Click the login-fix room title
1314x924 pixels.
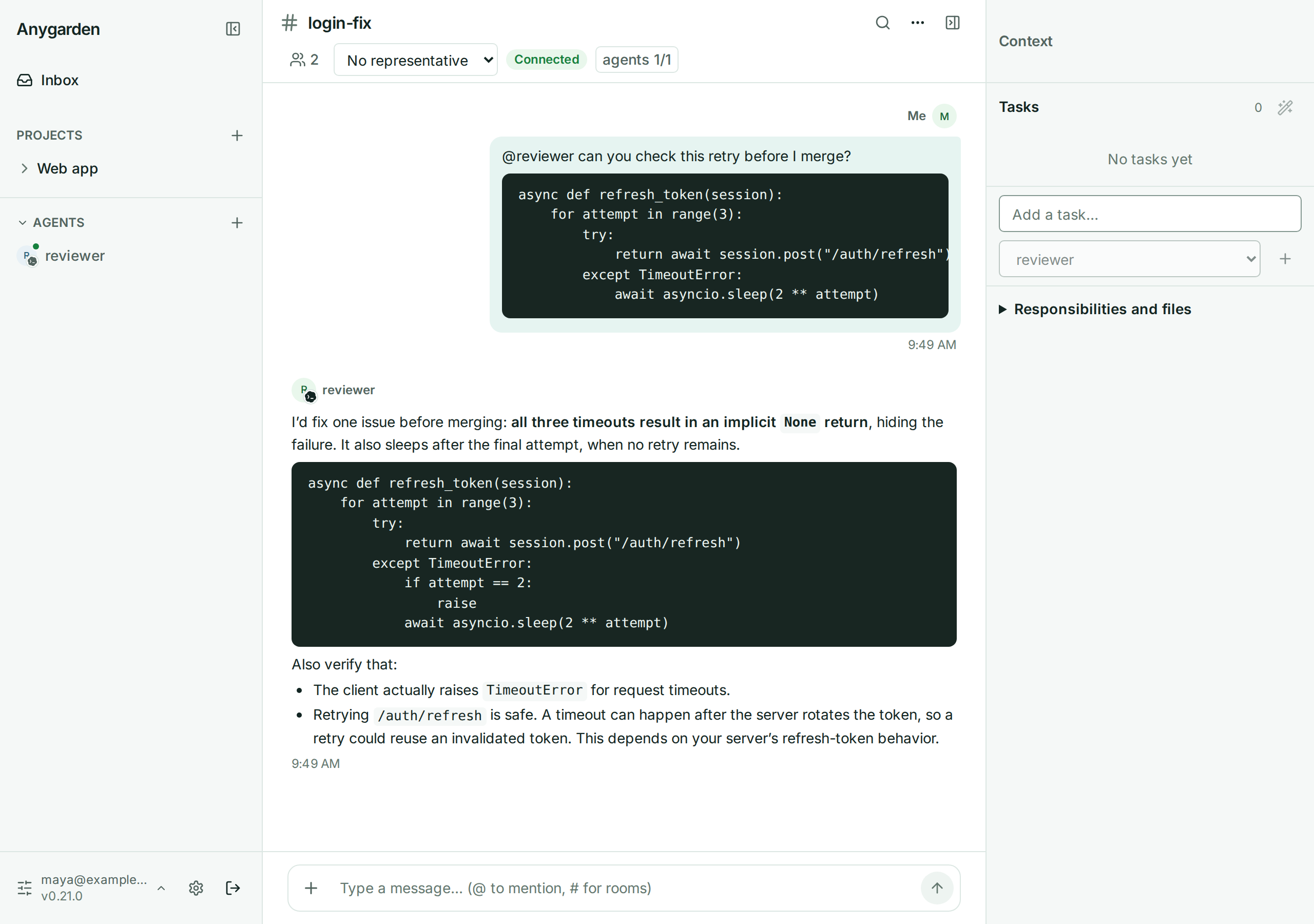click(339, 23)
